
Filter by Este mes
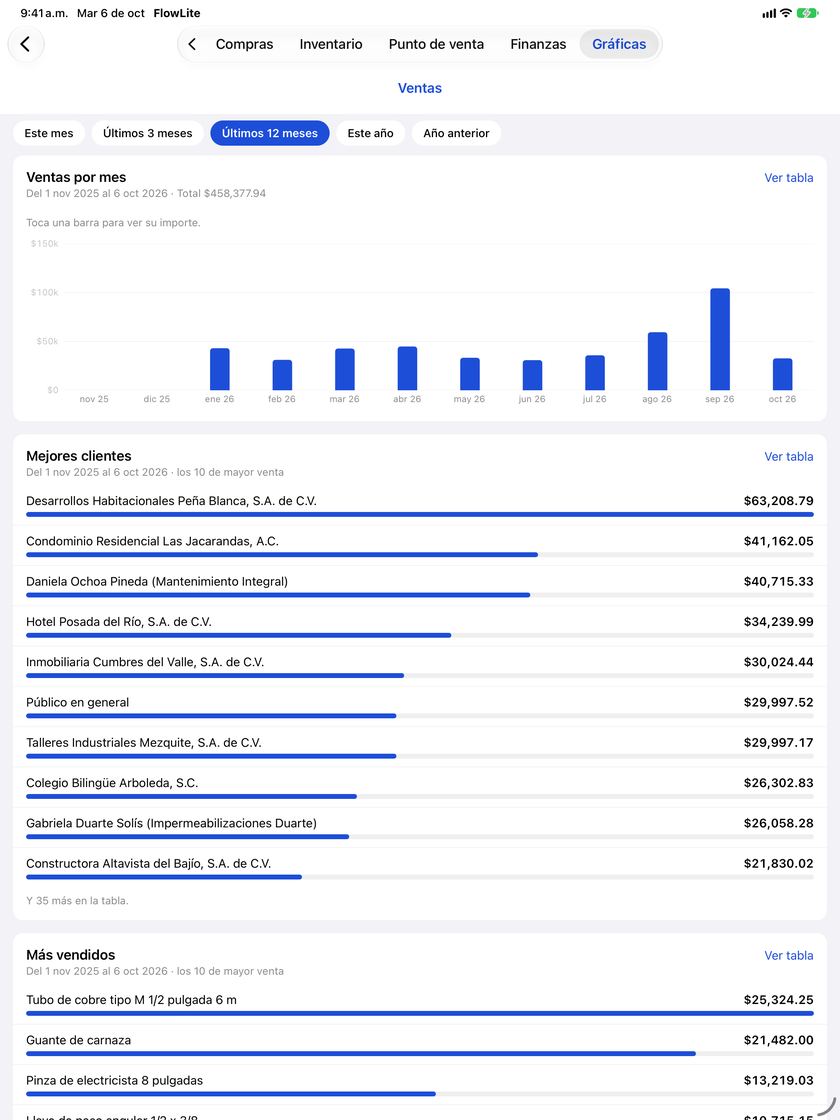pos(49,133)
